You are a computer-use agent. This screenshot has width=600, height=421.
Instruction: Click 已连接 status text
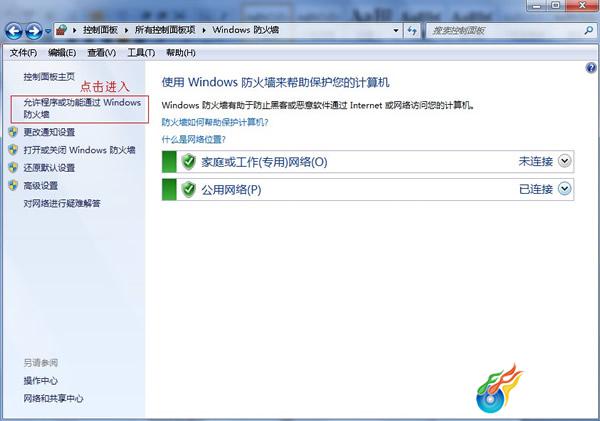point(536,189)
